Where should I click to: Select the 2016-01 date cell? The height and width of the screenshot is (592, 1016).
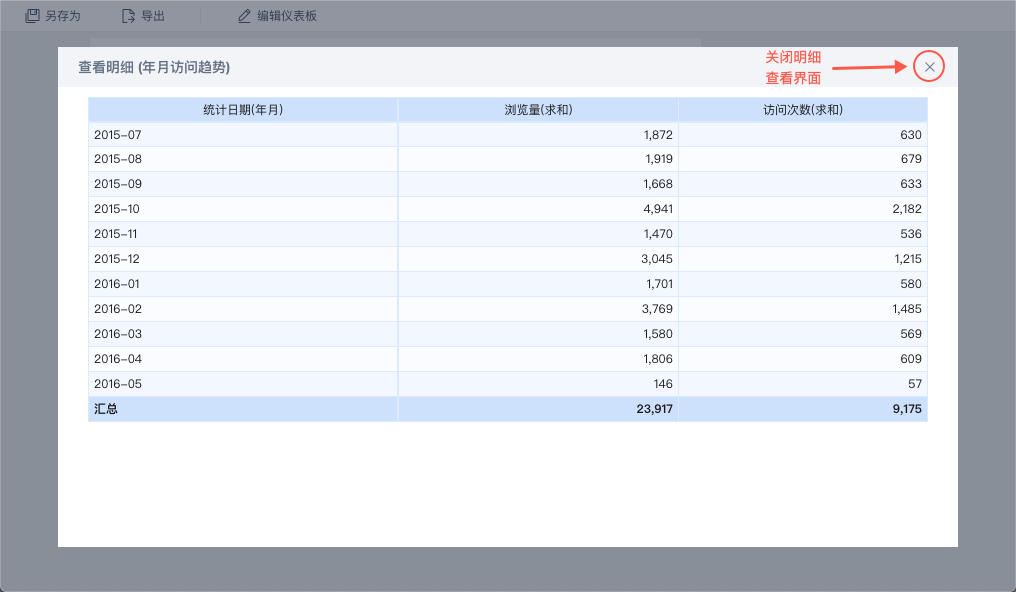[243, 284]
